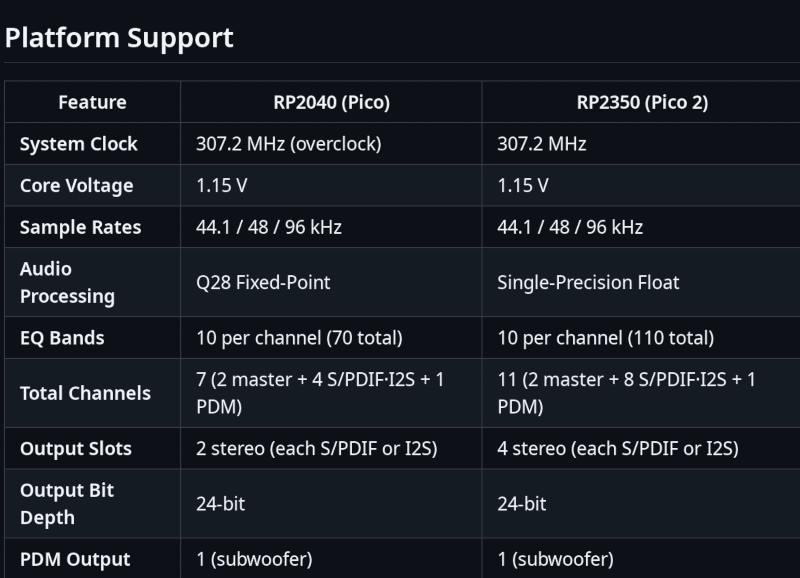Click the Feature column header

click(x=92, y=102)
